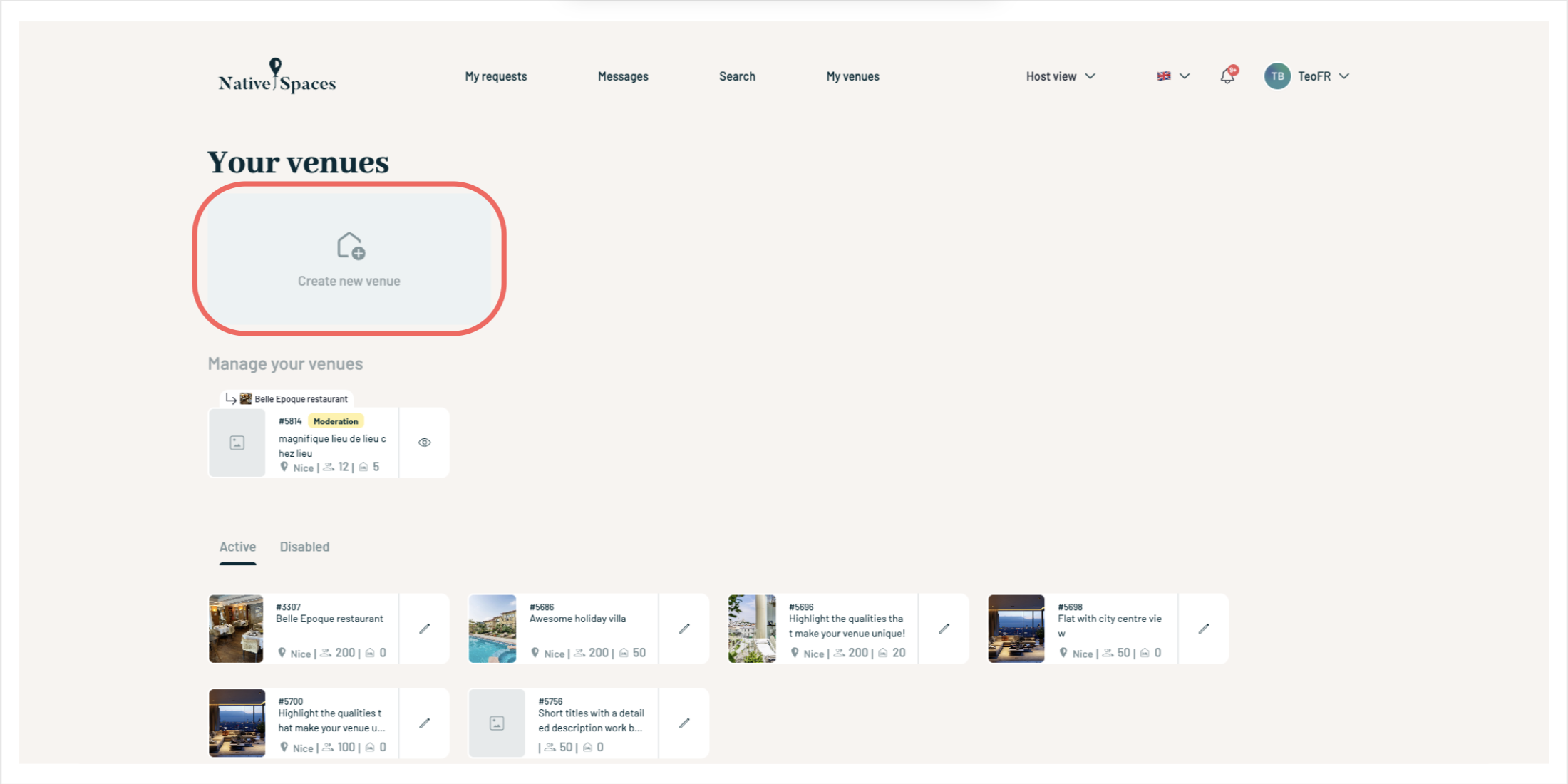Edit Flat with city centre view venue

click(x=1203, y=629)
